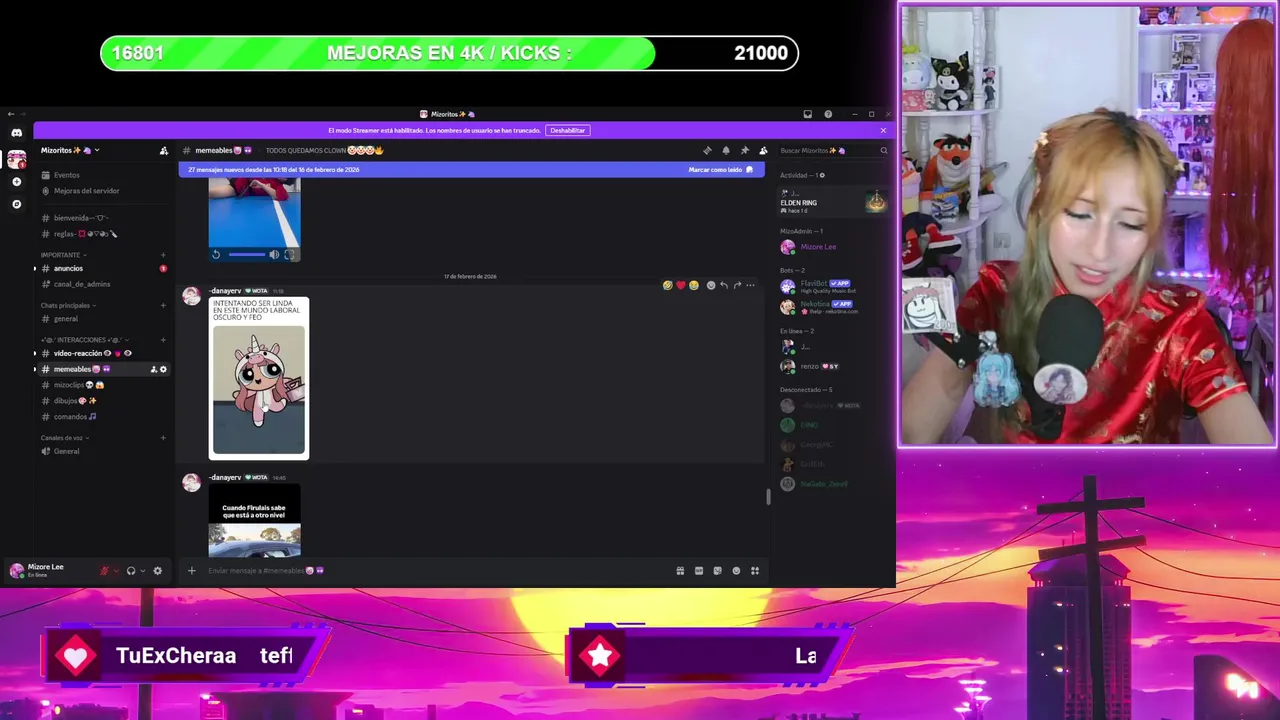Click the invite people icon beside Mizoritos

(x=164, y=151)
